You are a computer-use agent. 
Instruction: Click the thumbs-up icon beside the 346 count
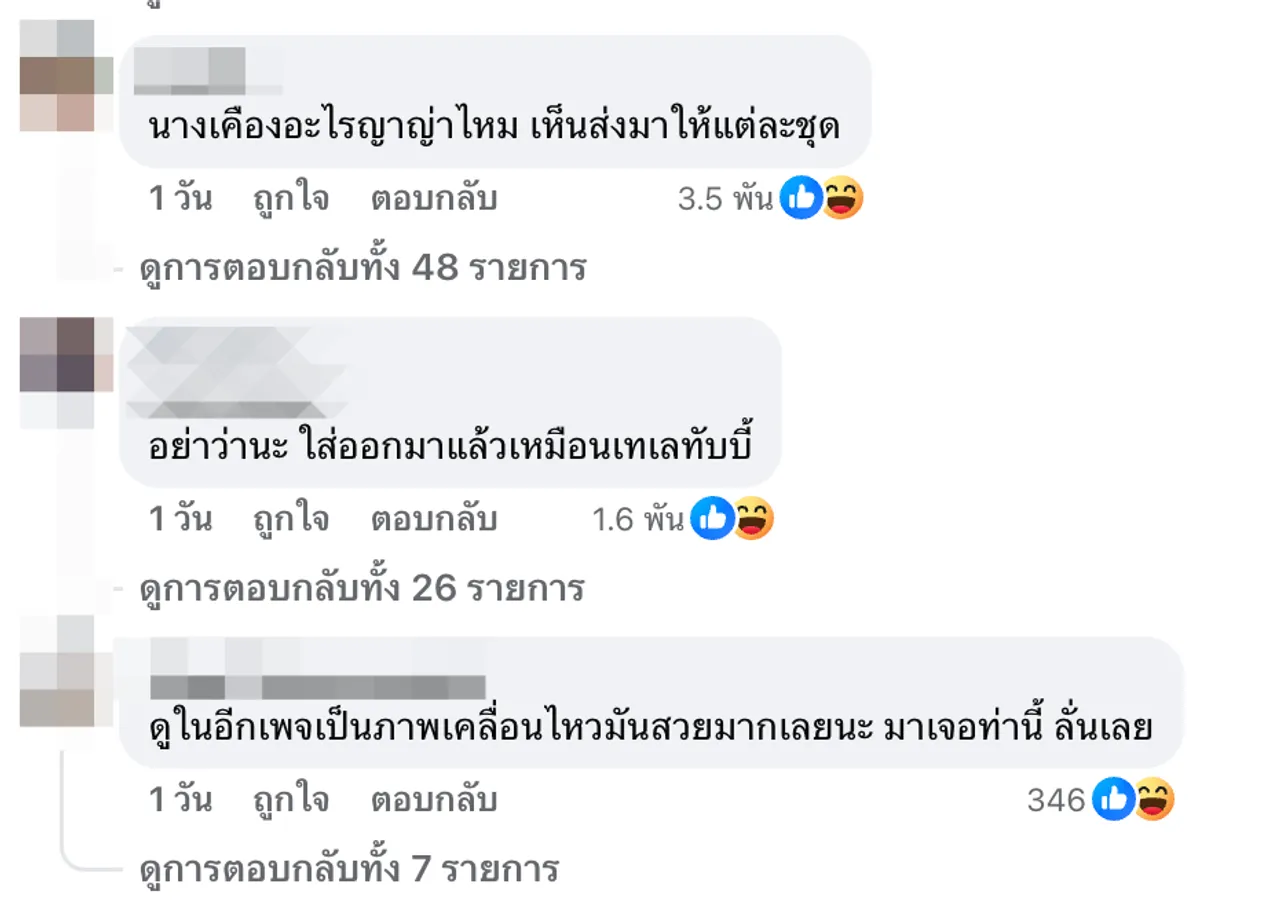coord(1113,799)
